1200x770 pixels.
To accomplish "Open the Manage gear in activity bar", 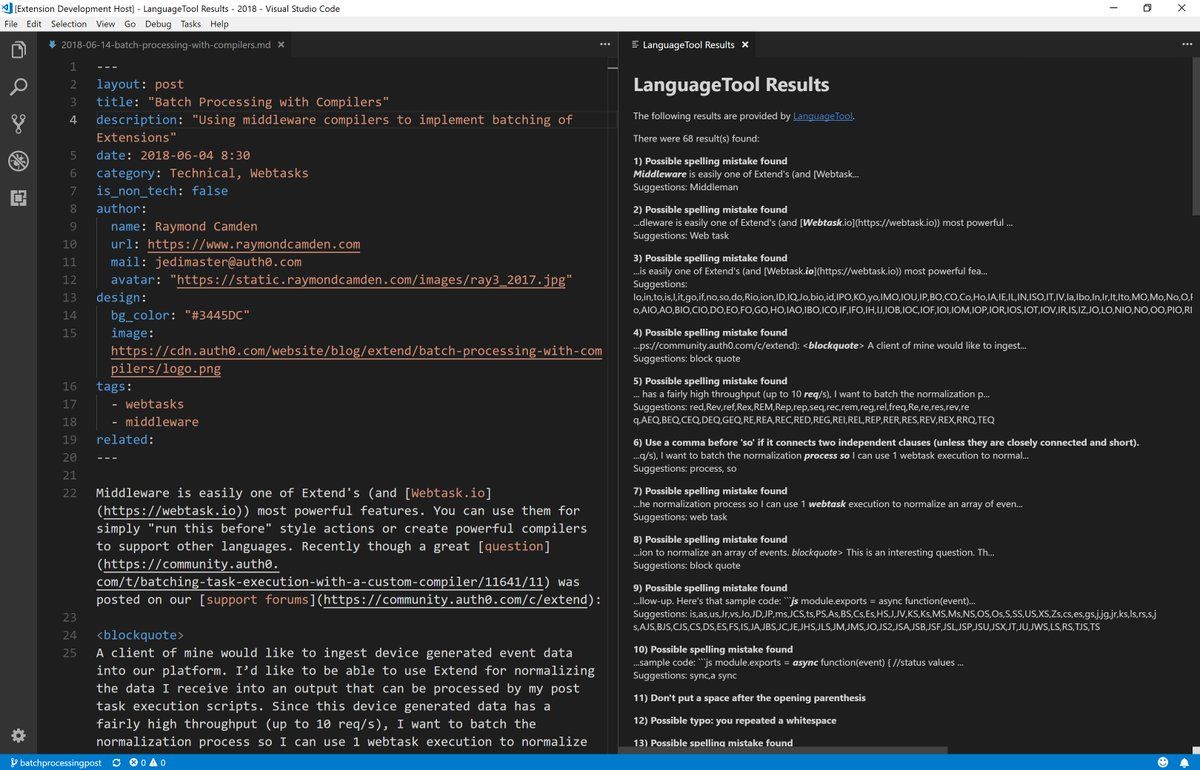I will coord(18,735).
